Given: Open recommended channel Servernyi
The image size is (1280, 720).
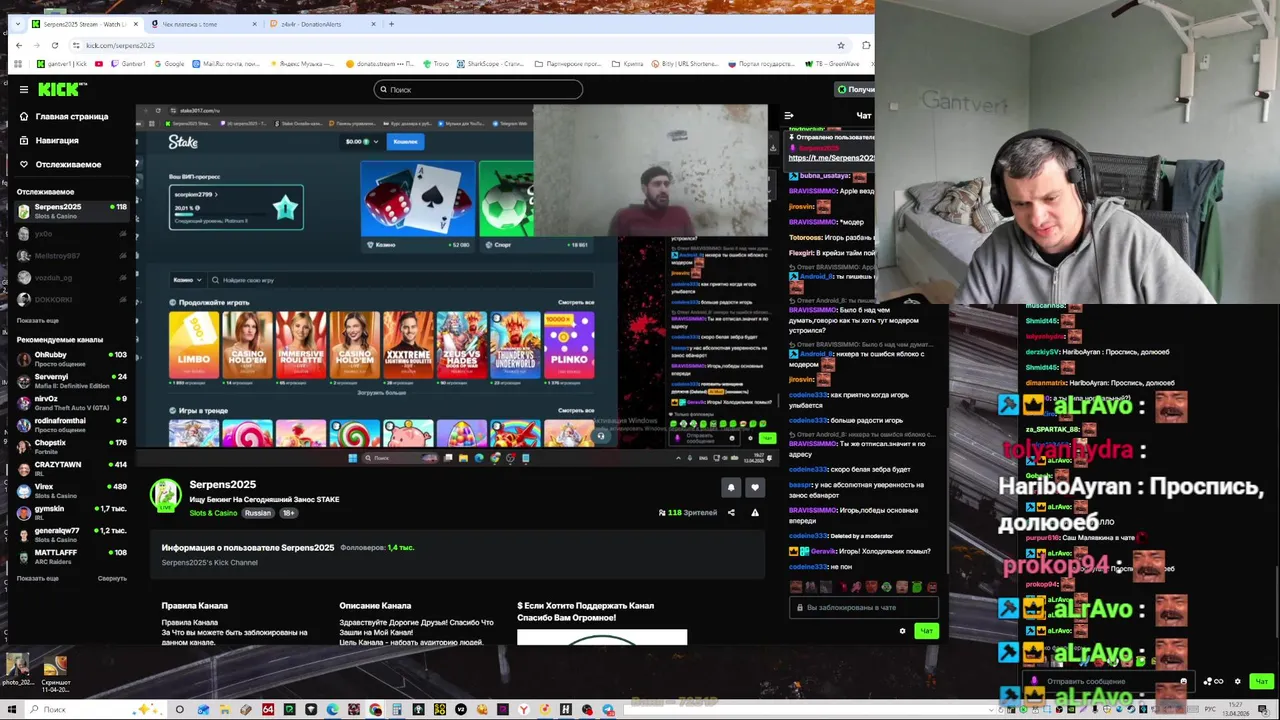Looking at the screenshot, I should (72, 381).
